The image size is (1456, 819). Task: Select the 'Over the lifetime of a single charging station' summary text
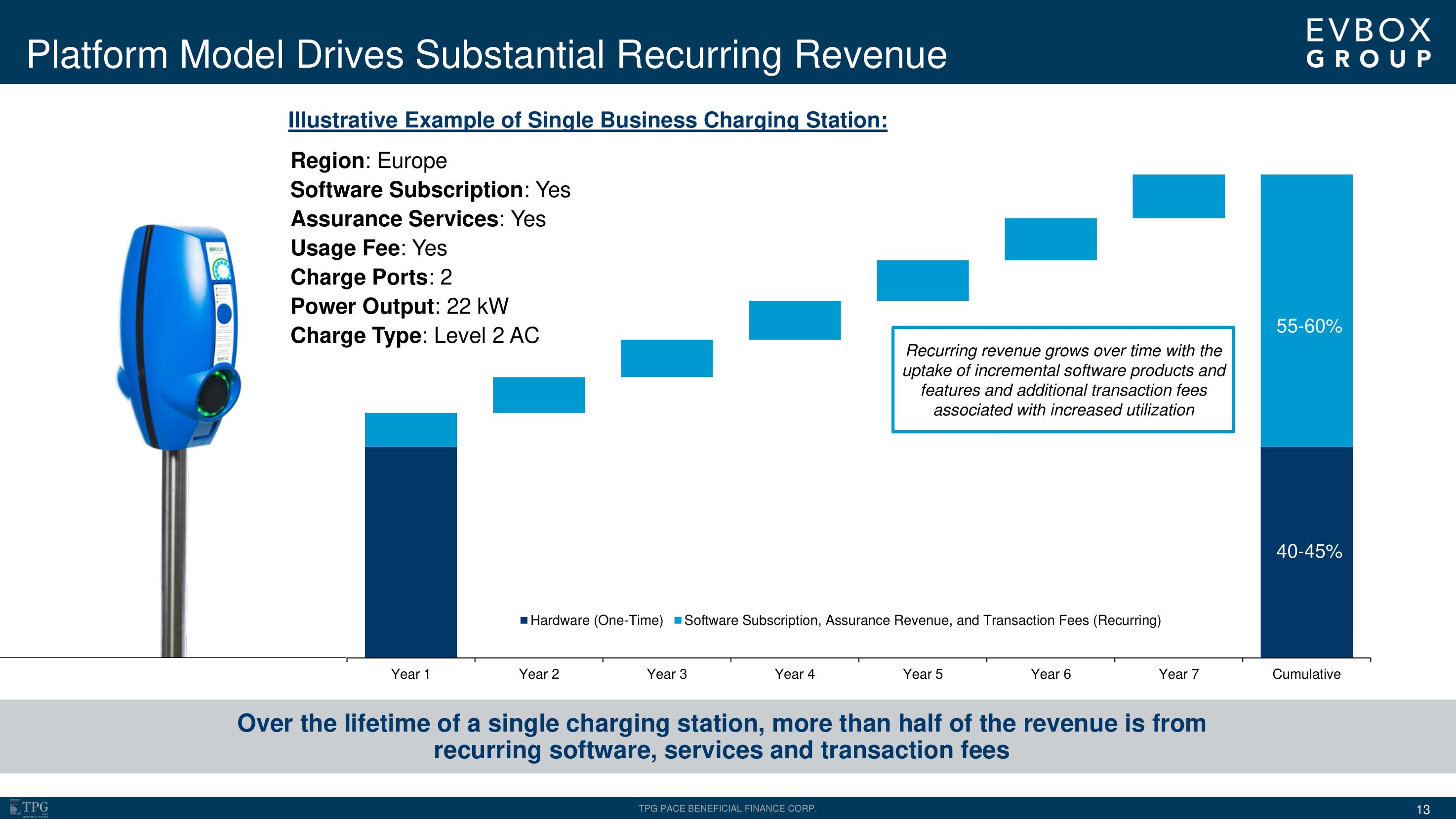point(722,737)
